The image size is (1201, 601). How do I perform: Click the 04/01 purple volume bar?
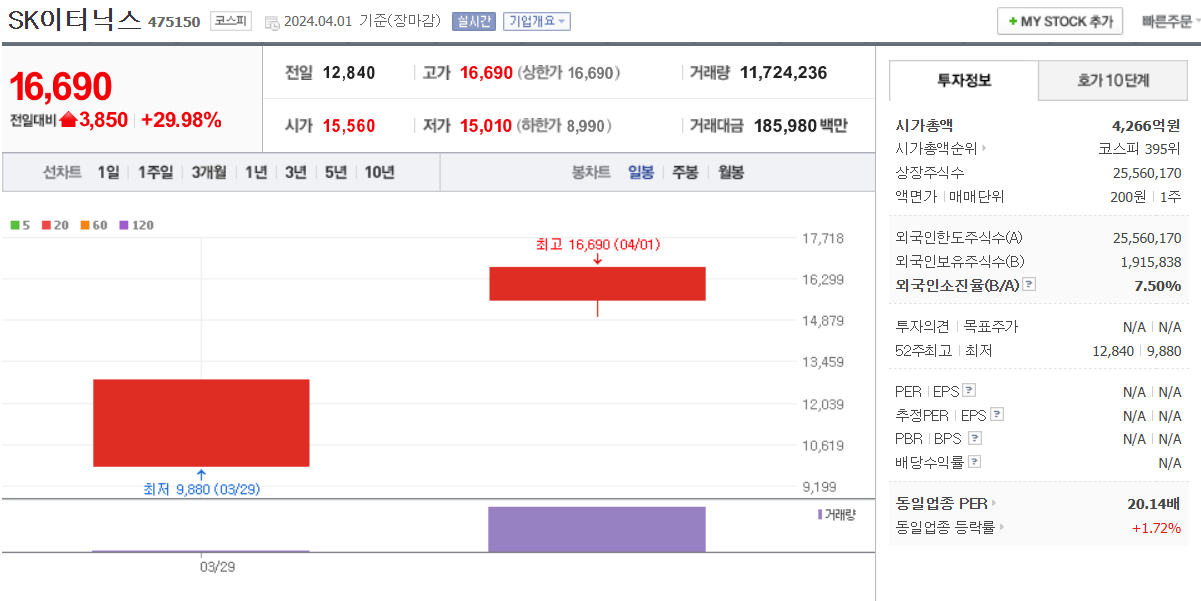[x=597, y=529]
